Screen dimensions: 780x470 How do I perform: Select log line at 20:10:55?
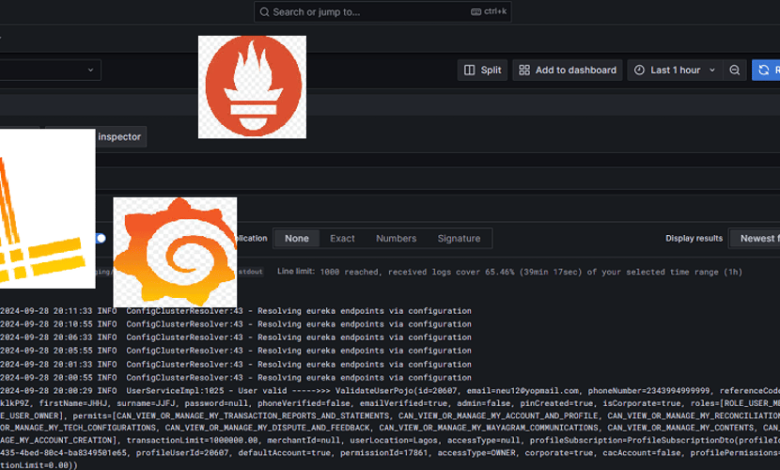point(236,324)
